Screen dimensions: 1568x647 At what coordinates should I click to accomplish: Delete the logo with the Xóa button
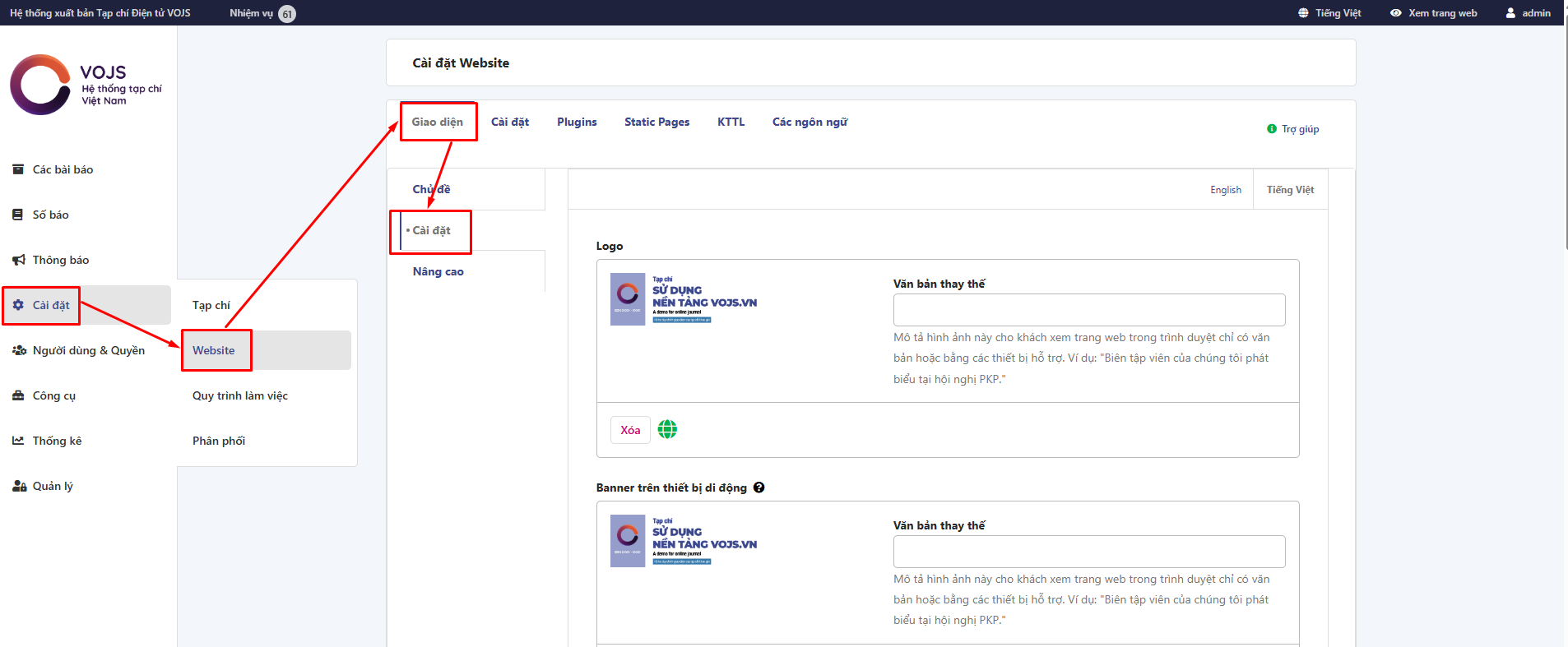tap(630, 430)
